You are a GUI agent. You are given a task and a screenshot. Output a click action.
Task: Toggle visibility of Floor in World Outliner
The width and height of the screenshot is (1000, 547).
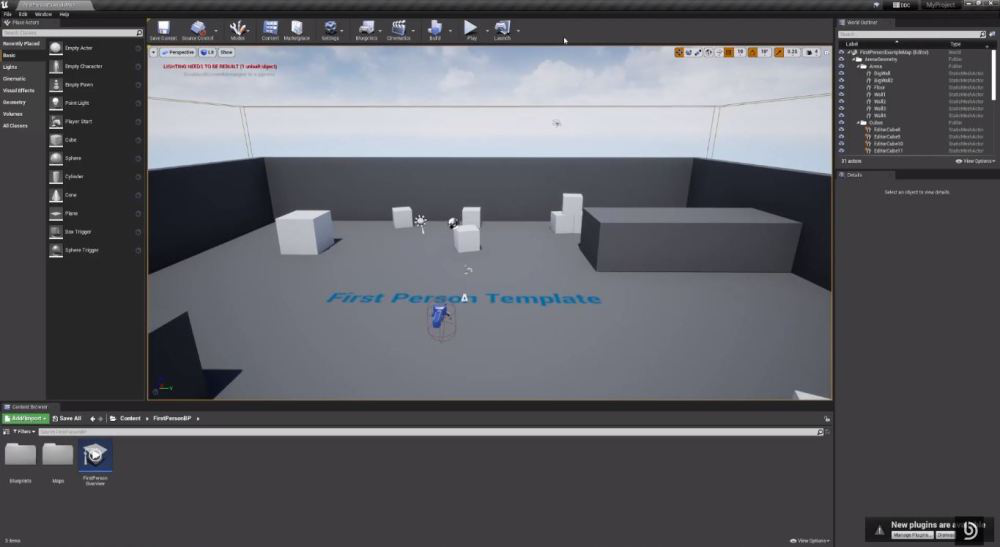[841, 87]
